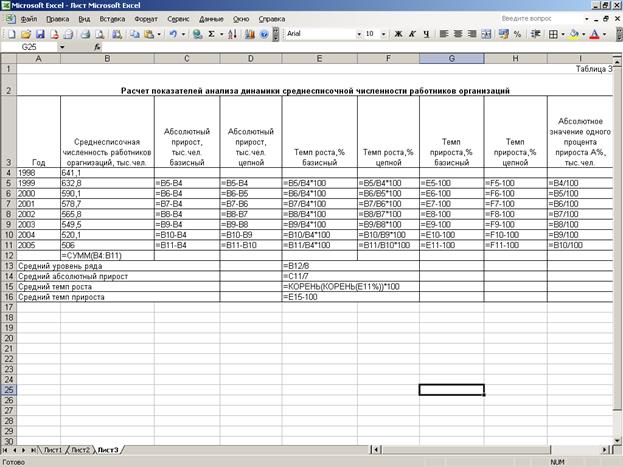Apply the Font Color red A icon
The image size is (623, 467).
pos(594,34)
